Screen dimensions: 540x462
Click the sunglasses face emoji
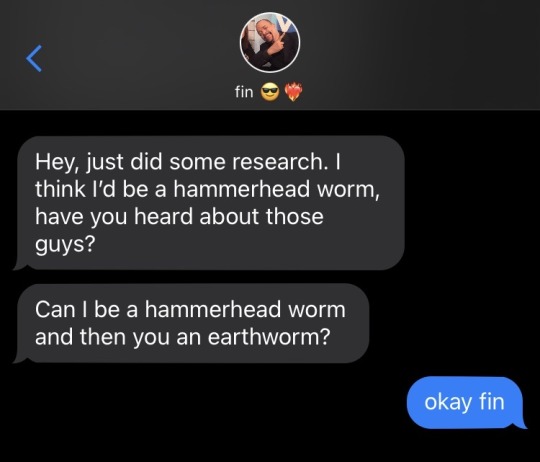[x=269, y=92]
